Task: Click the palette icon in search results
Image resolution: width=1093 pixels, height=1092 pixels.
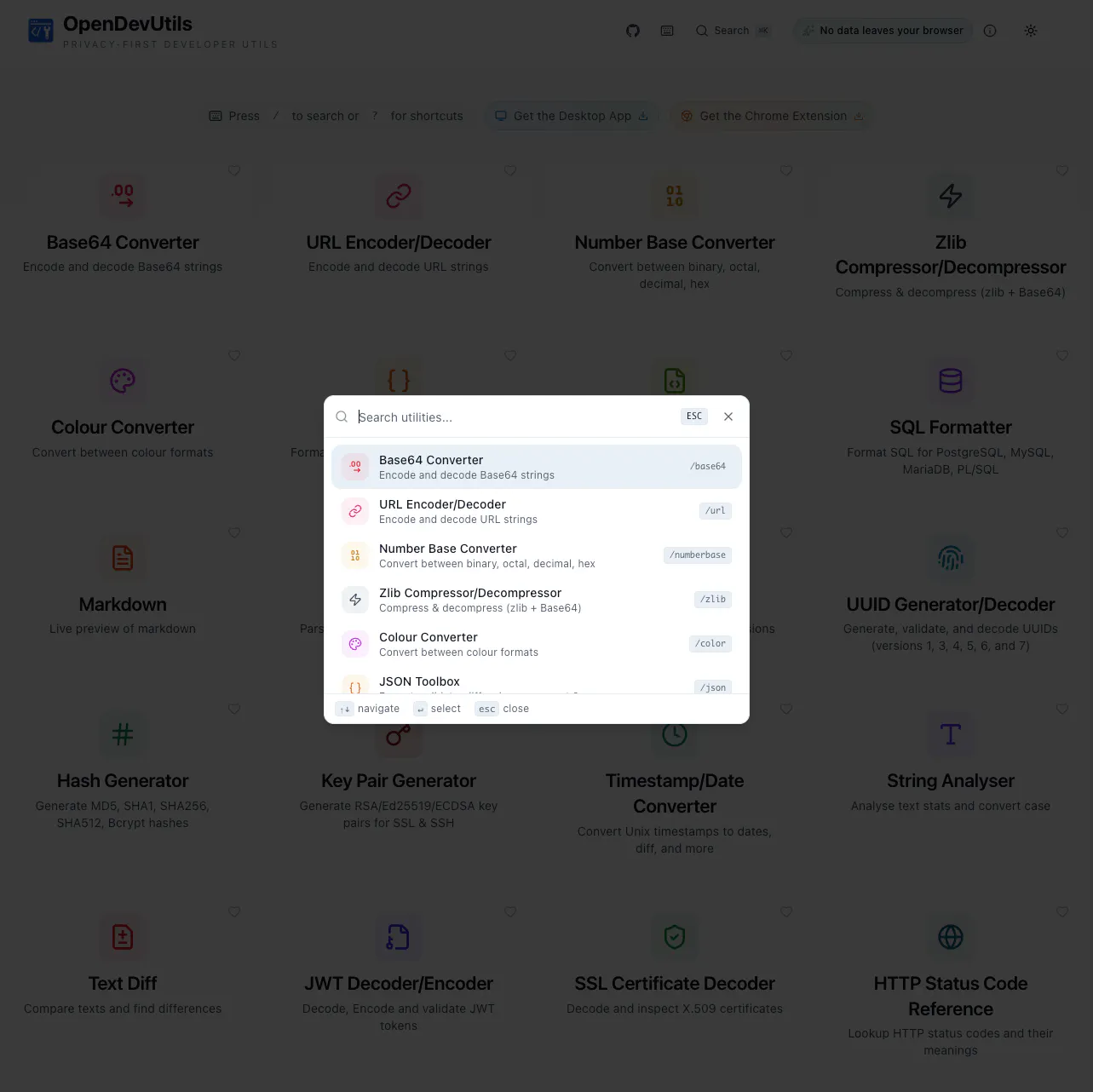Action: coord(355,644)
